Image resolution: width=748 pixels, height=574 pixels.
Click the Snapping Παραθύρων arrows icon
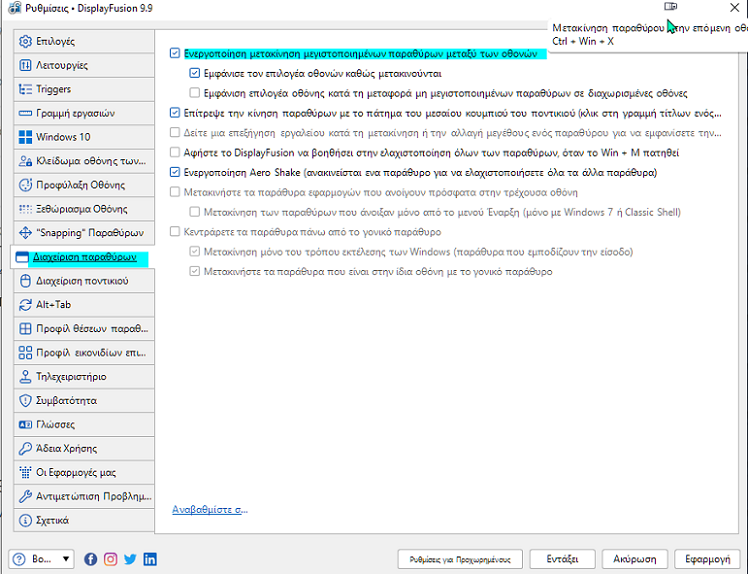click(x=25, y=233)
